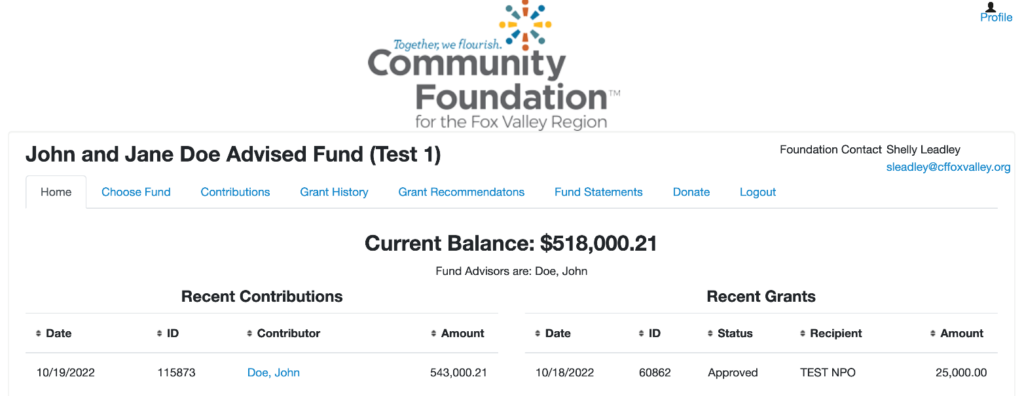Click the Logout tab

pyautogui.click(x=758, y=192)
